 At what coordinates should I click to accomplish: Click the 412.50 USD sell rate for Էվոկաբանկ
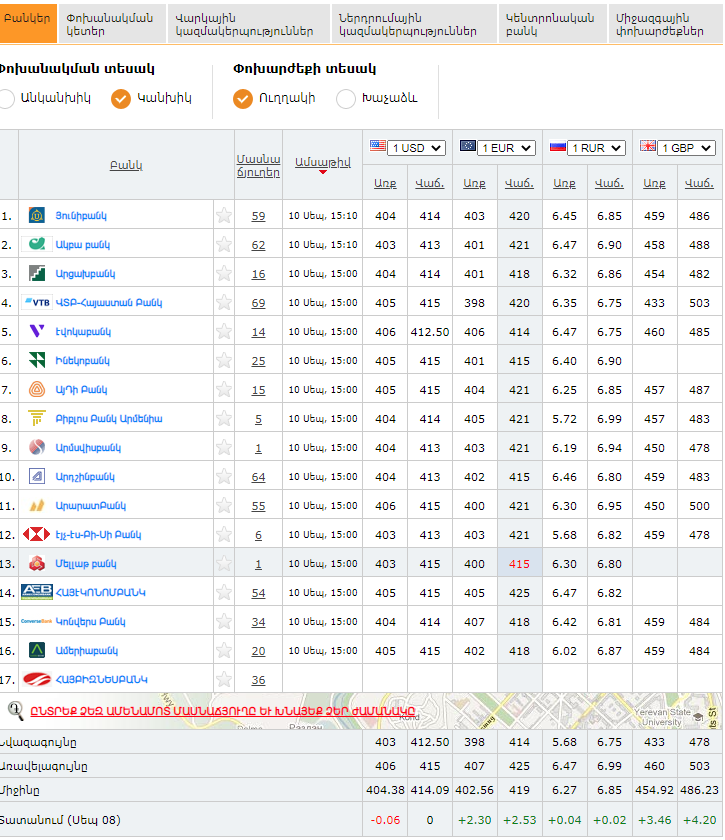430,332
